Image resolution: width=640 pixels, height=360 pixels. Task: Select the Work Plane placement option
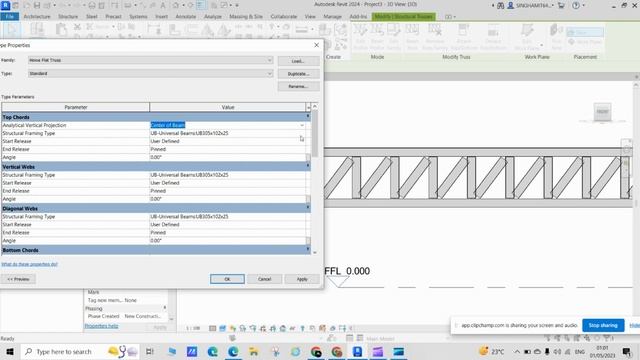tap(585, 42)
